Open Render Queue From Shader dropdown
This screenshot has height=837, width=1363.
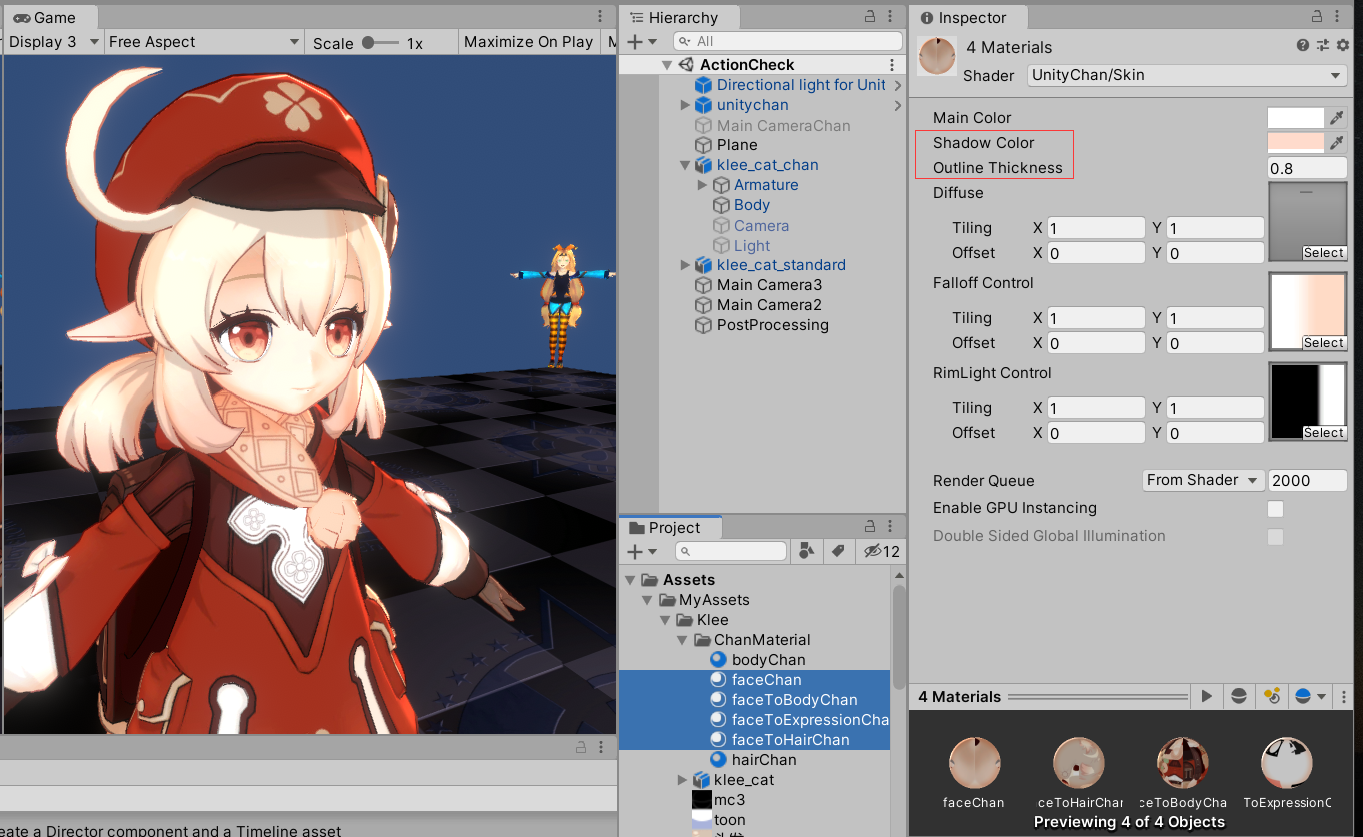(x=1203, y=480)
